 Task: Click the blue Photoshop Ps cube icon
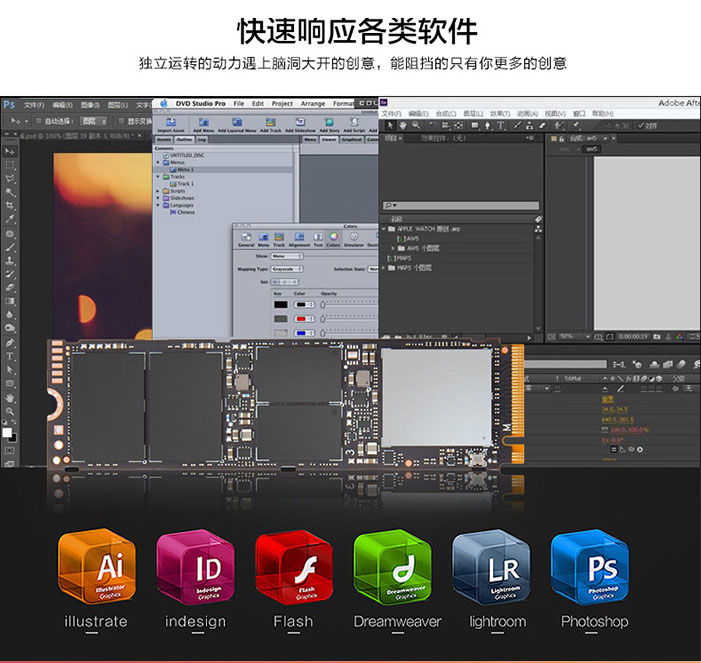pyautogui.click(x=590, y=567)
